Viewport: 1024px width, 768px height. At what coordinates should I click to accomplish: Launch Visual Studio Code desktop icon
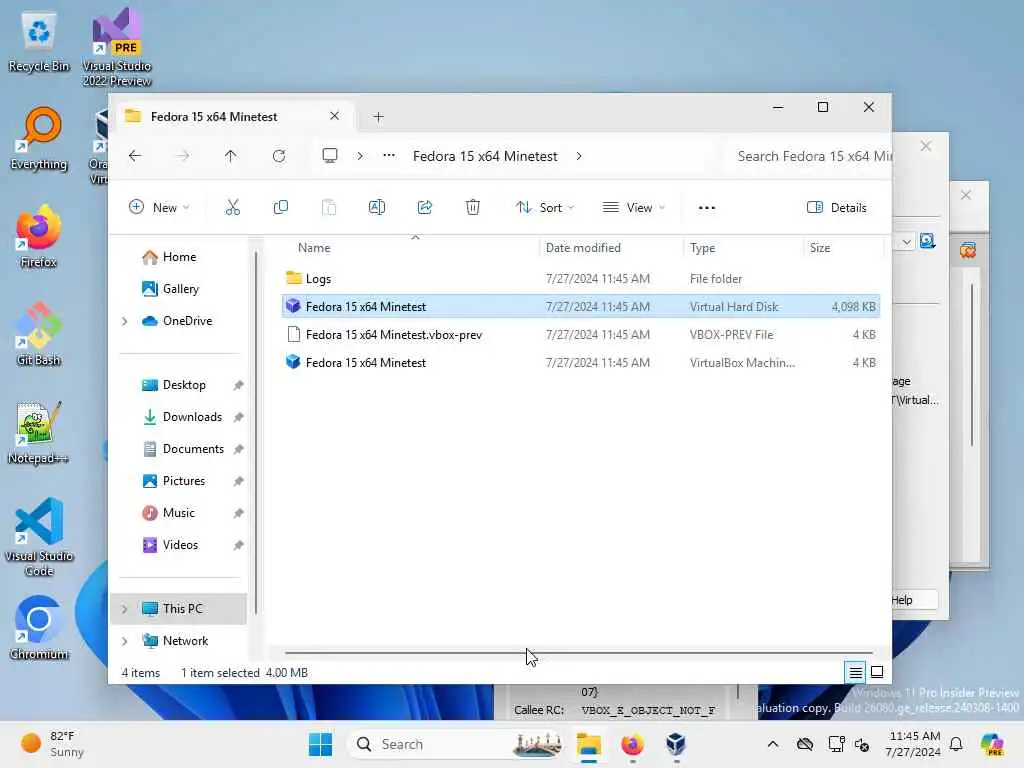coord(39,537)
